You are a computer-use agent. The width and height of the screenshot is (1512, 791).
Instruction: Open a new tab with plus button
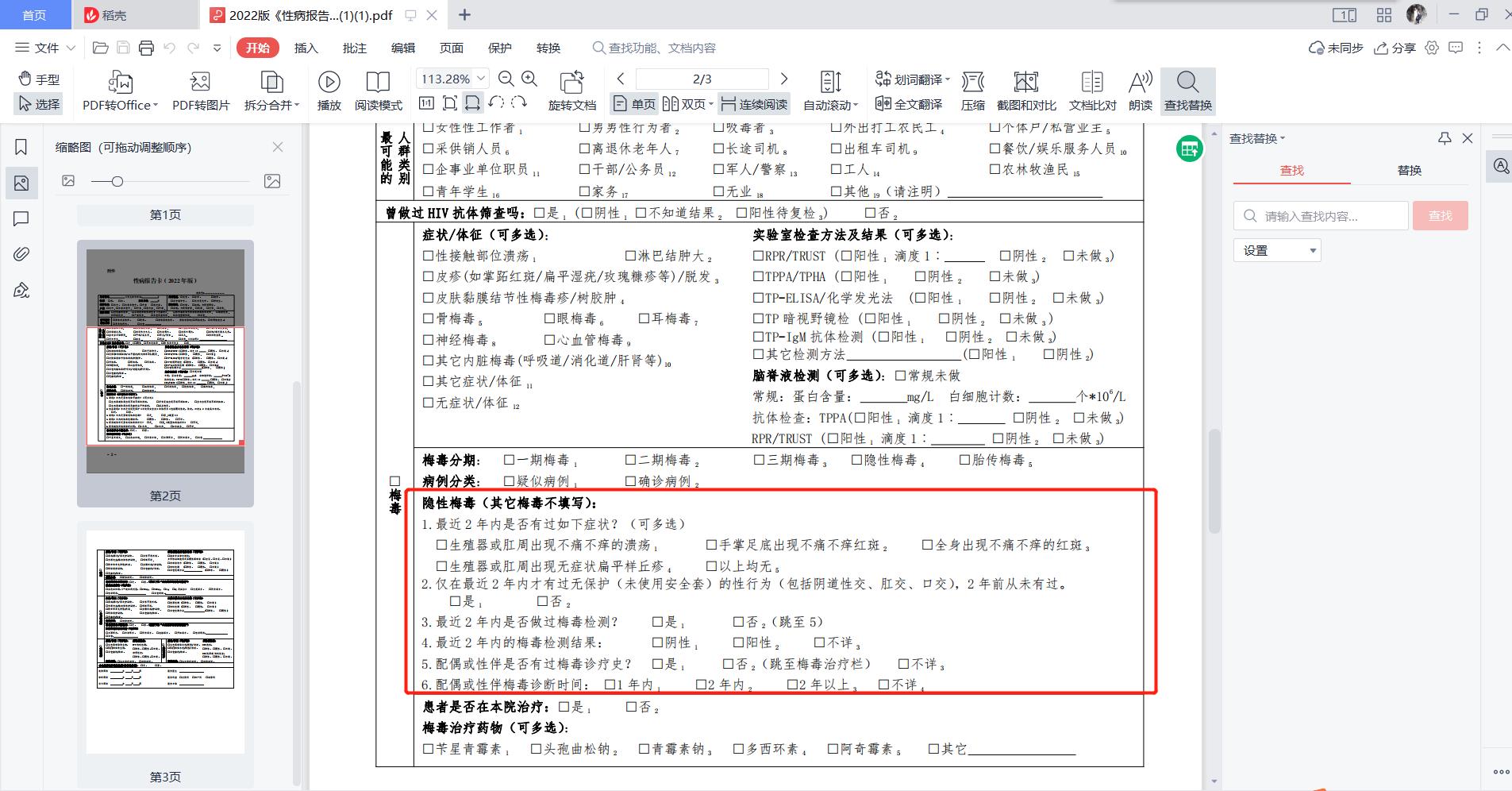[x=465, y=15]
